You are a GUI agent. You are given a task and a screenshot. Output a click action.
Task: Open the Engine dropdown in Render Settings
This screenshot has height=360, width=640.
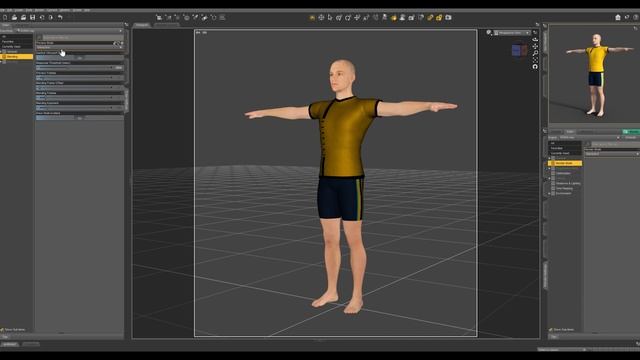point(589,138)
